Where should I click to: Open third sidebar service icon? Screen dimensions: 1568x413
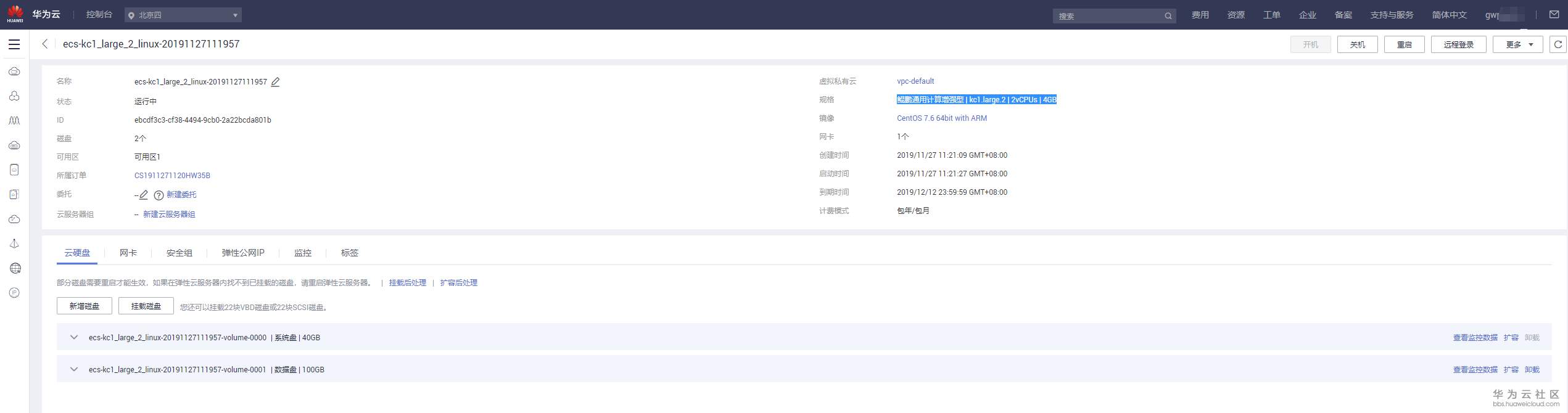(14, 121)
